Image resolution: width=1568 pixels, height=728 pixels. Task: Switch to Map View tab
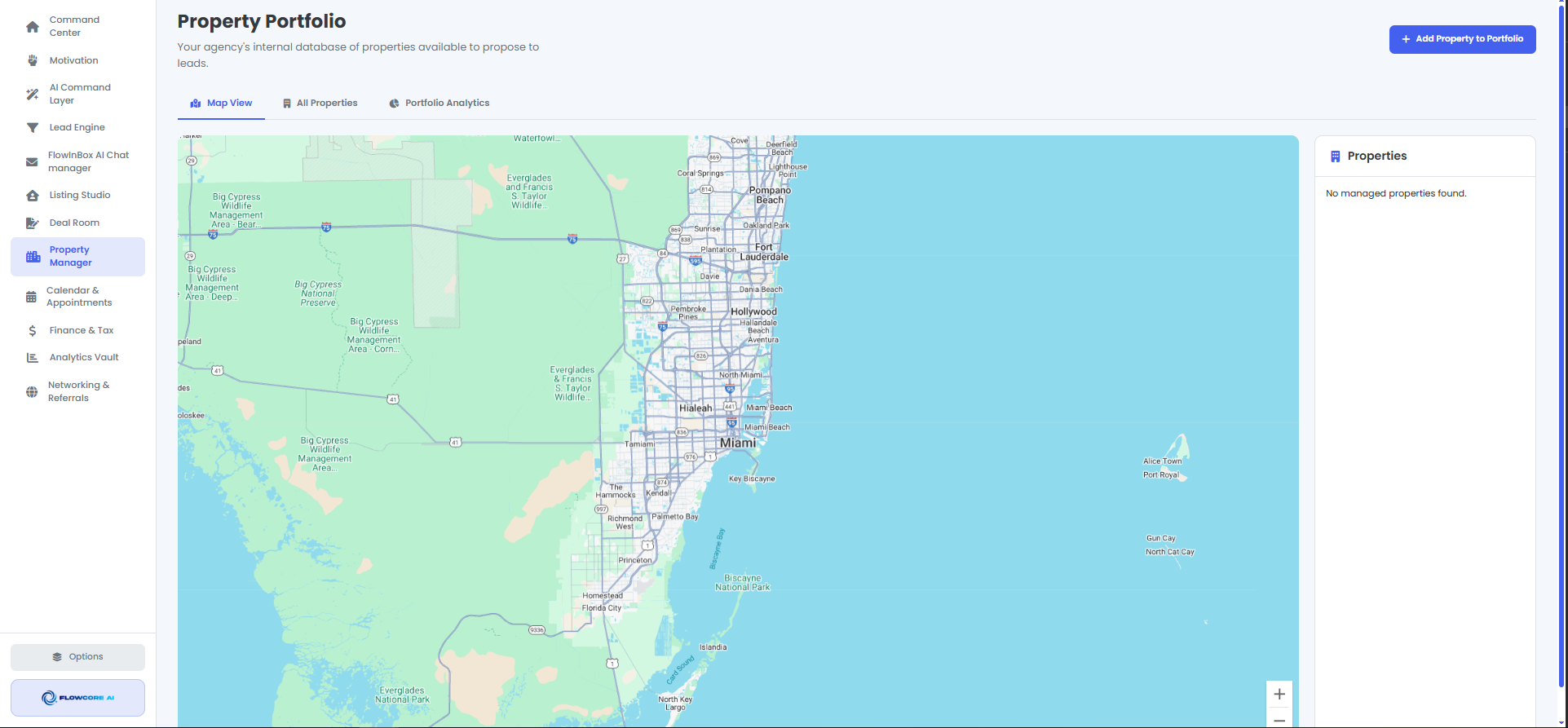tap(221, 104)
